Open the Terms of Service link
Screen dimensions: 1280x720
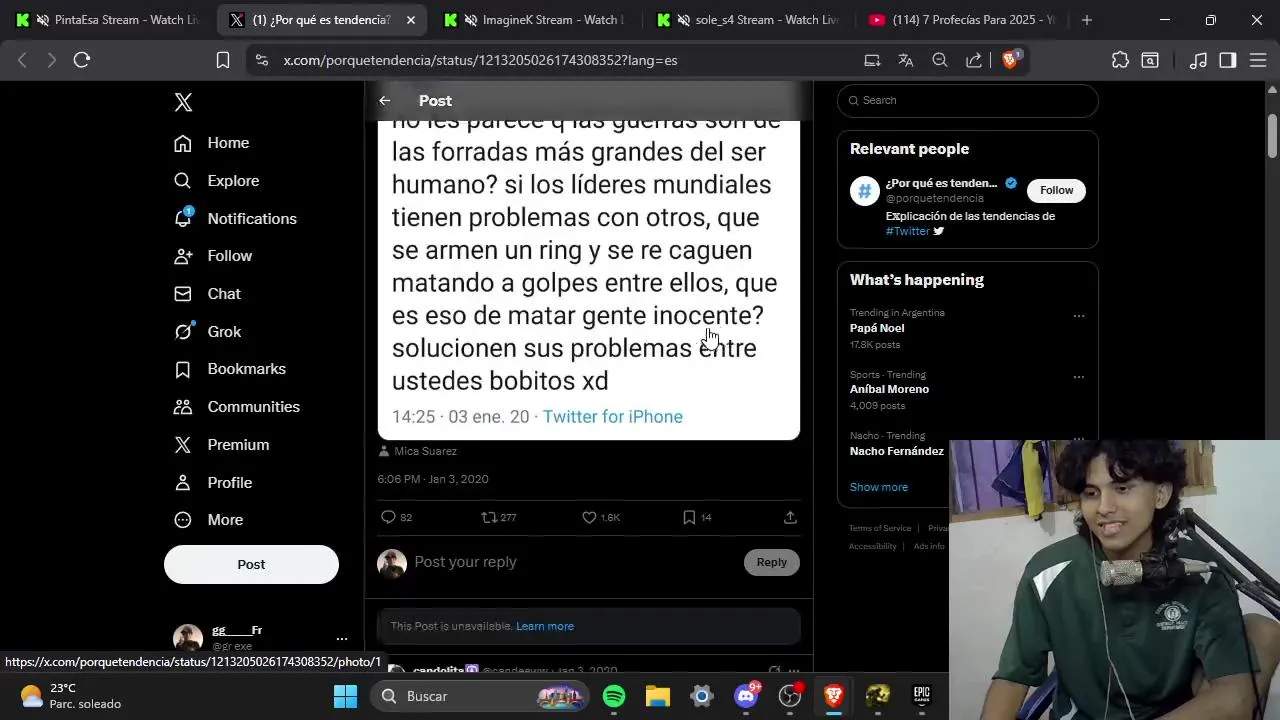click(880, 528)
